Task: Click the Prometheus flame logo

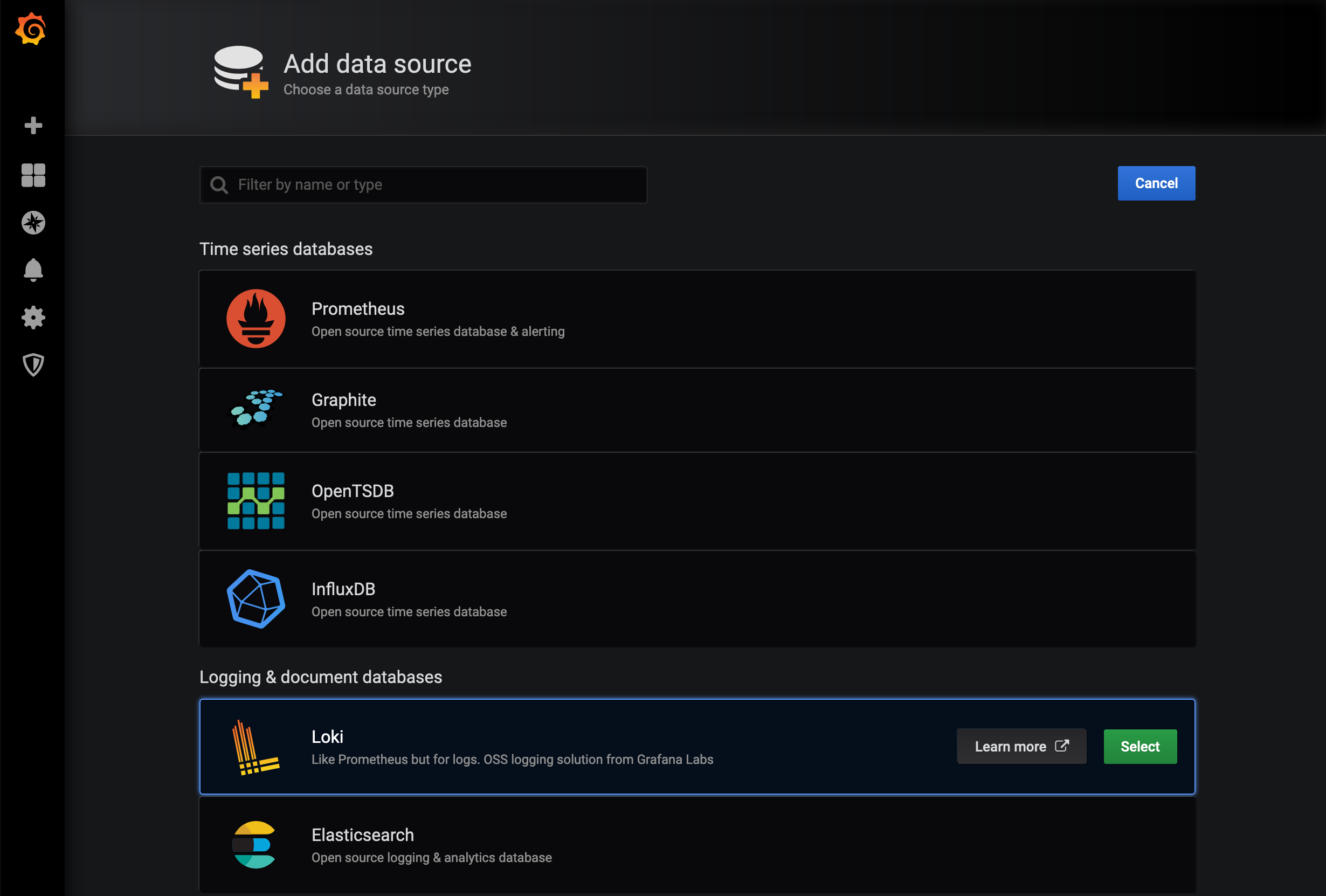Action: pos(255,319)
